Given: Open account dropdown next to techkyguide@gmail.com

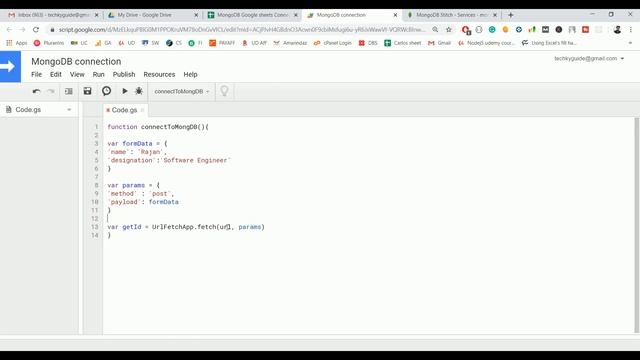Looking at the screenshot, I should click(x=622, y=59).
